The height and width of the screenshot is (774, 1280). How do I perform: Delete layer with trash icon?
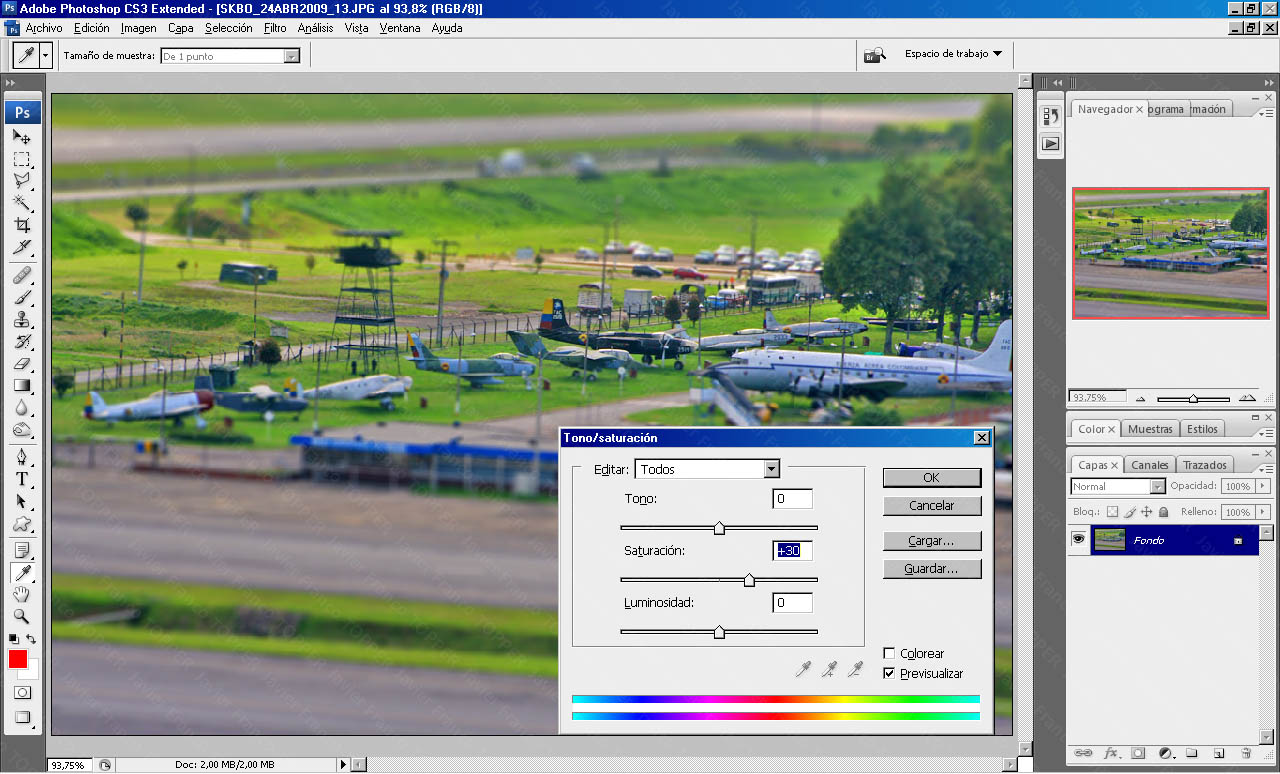tap(1246, 753)
